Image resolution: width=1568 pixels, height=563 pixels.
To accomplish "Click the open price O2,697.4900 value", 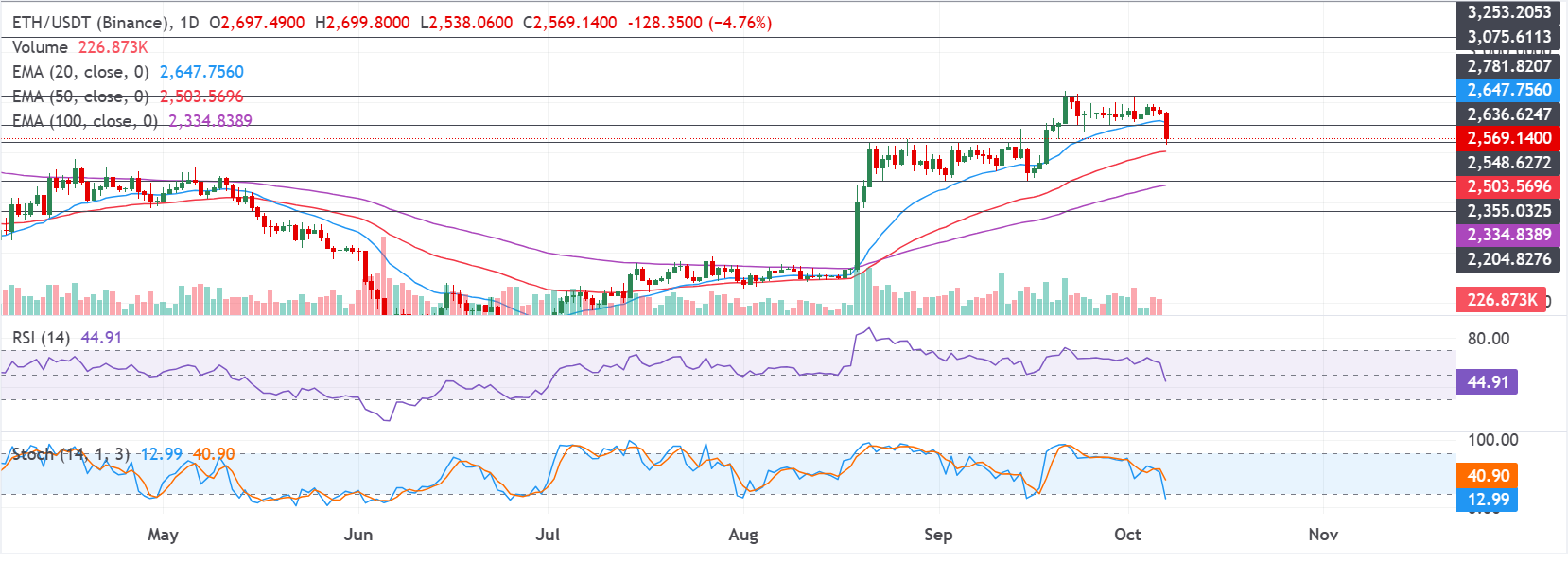I will tap(256, 22).
